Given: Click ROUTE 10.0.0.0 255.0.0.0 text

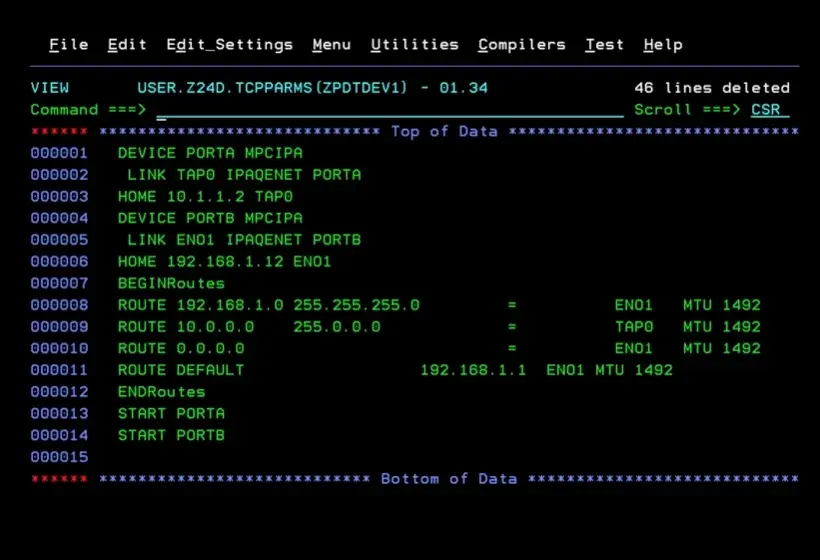Looking at the screenshot, I should 249,327.
